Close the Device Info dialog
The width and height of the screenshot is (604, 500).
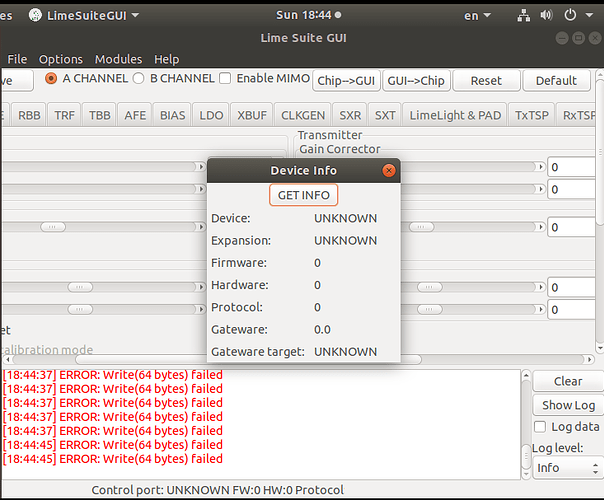pos(389,170)
